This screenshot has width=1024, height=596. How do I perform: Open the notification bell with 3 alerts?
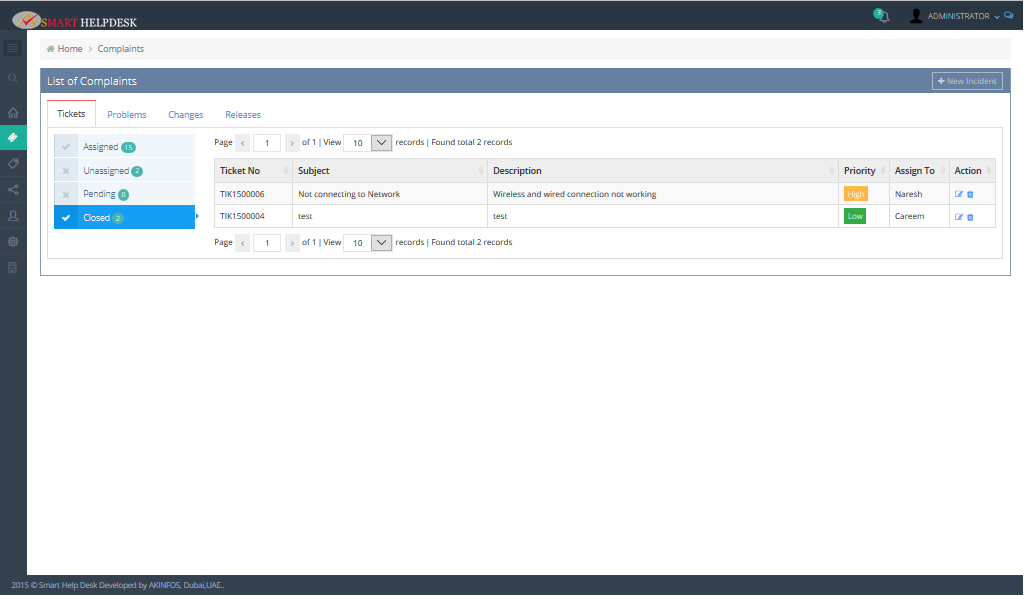(x=882, y=17)
